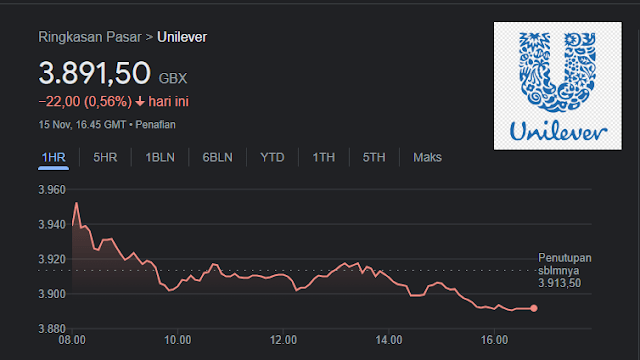Click the 3.920 price axis label

pyautogui.click(x=52, y=259)
